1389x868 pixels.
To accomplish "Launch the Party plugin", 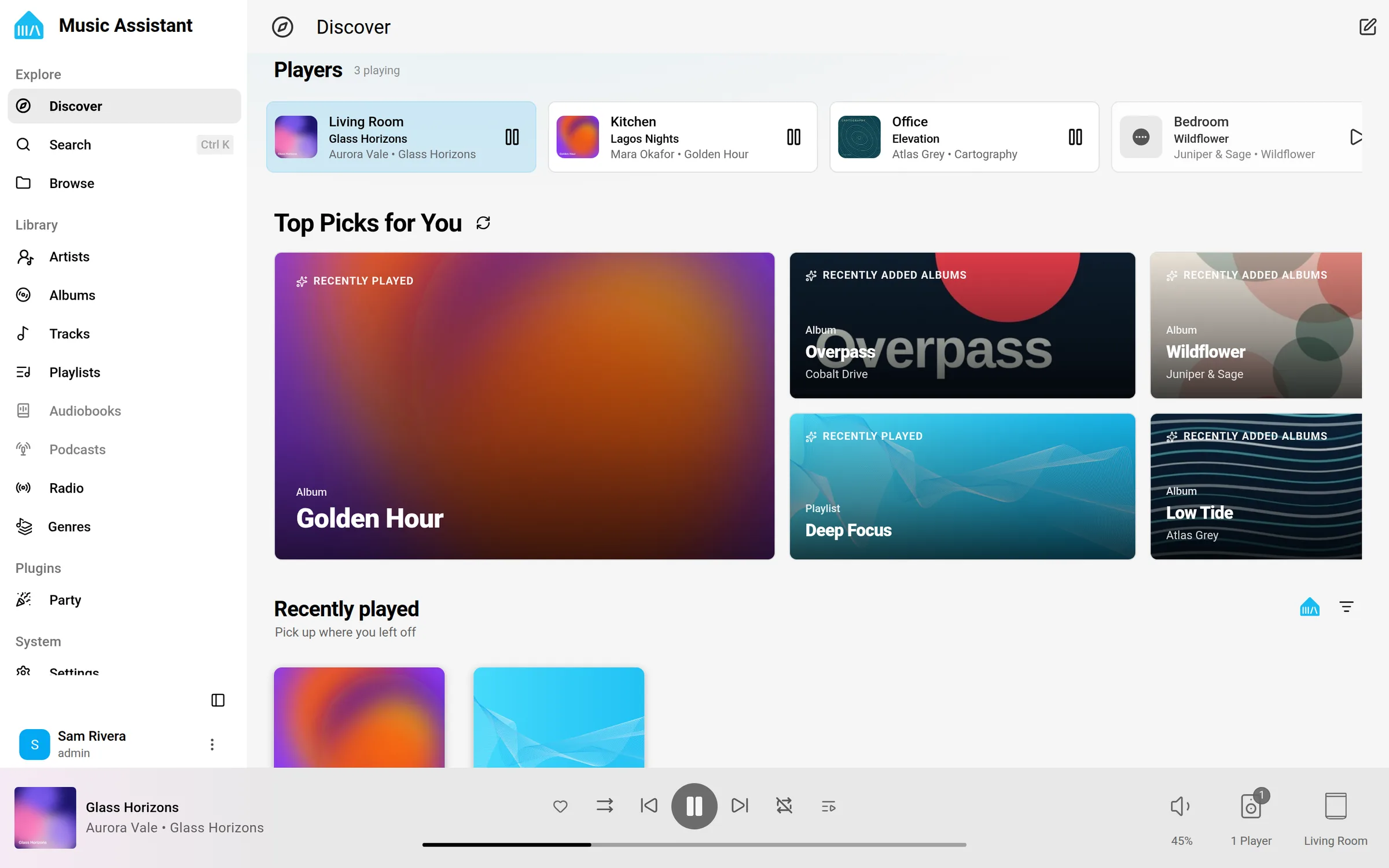I will 124,599.
